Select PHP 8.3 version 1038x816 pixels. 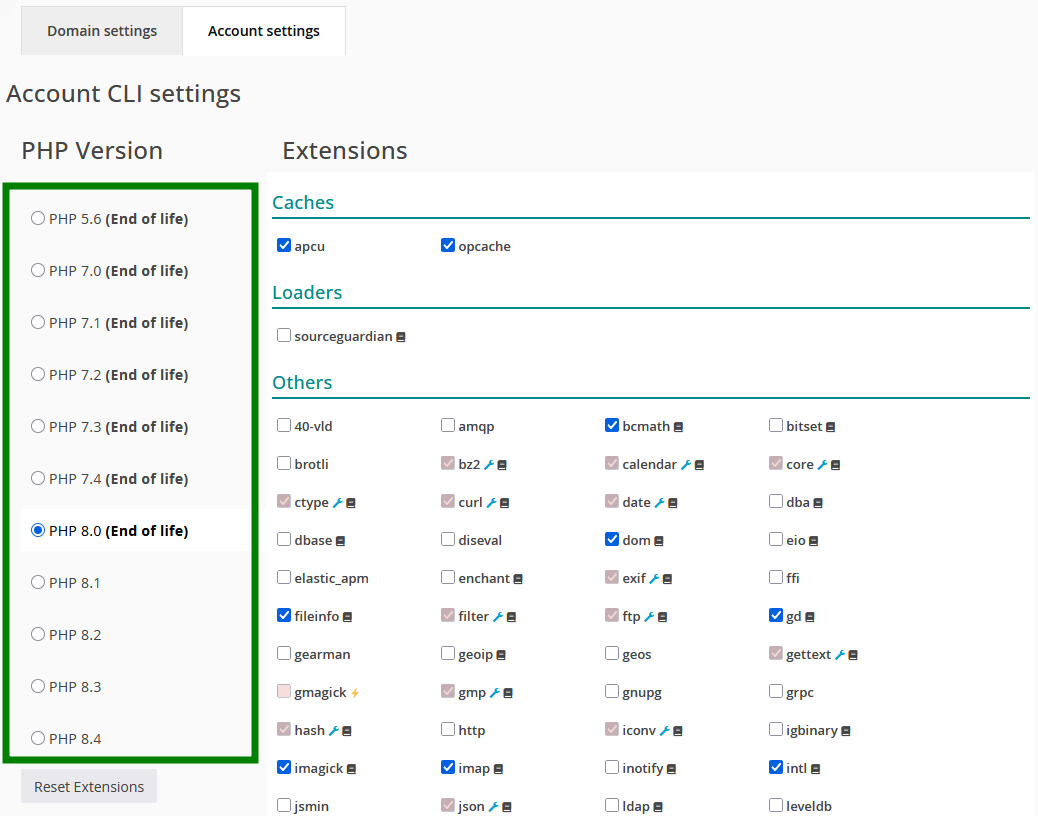[x=38, y=687]
